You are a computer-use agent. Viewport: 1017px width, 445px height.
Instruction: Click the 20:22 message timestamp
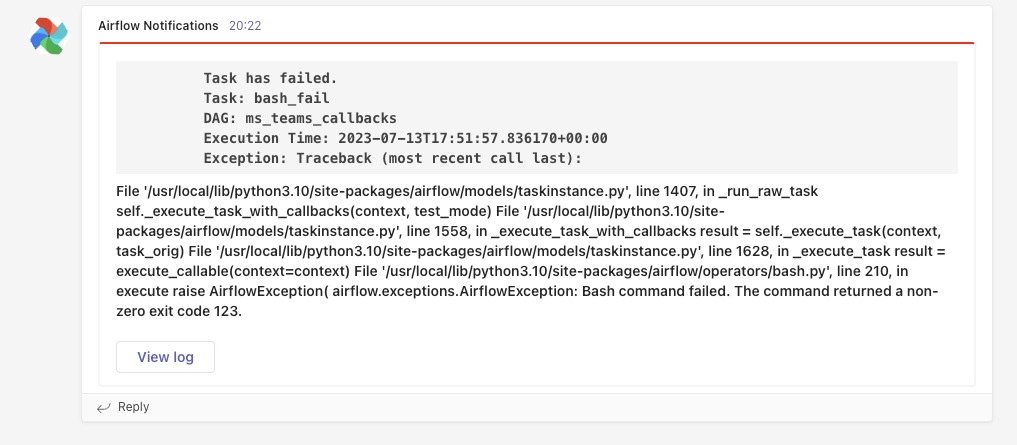[245, 26]
